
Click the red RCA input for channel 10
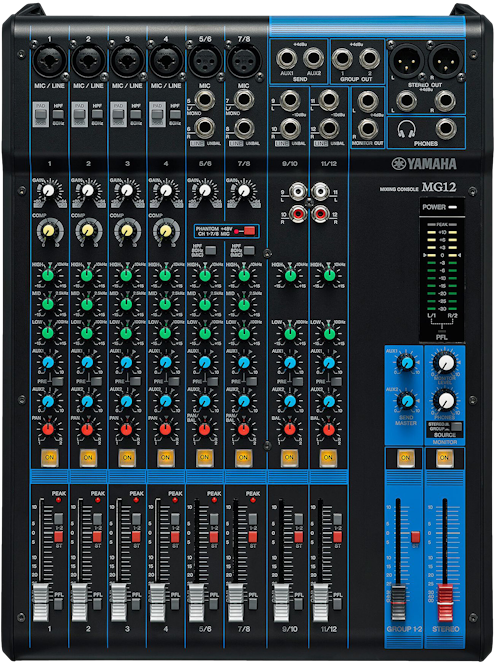[298, 214]
